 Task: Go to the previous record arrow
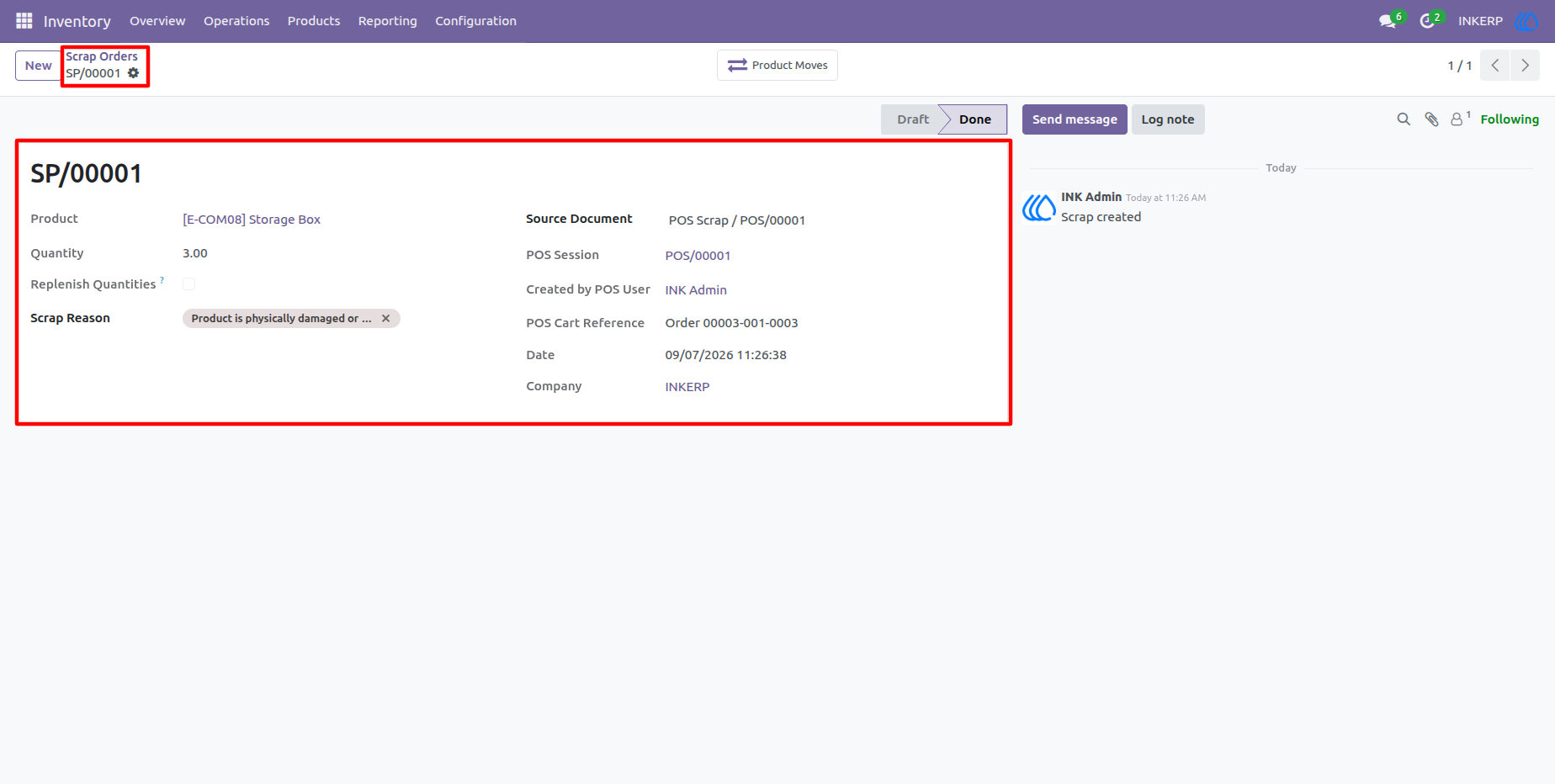coord(1495,65)
